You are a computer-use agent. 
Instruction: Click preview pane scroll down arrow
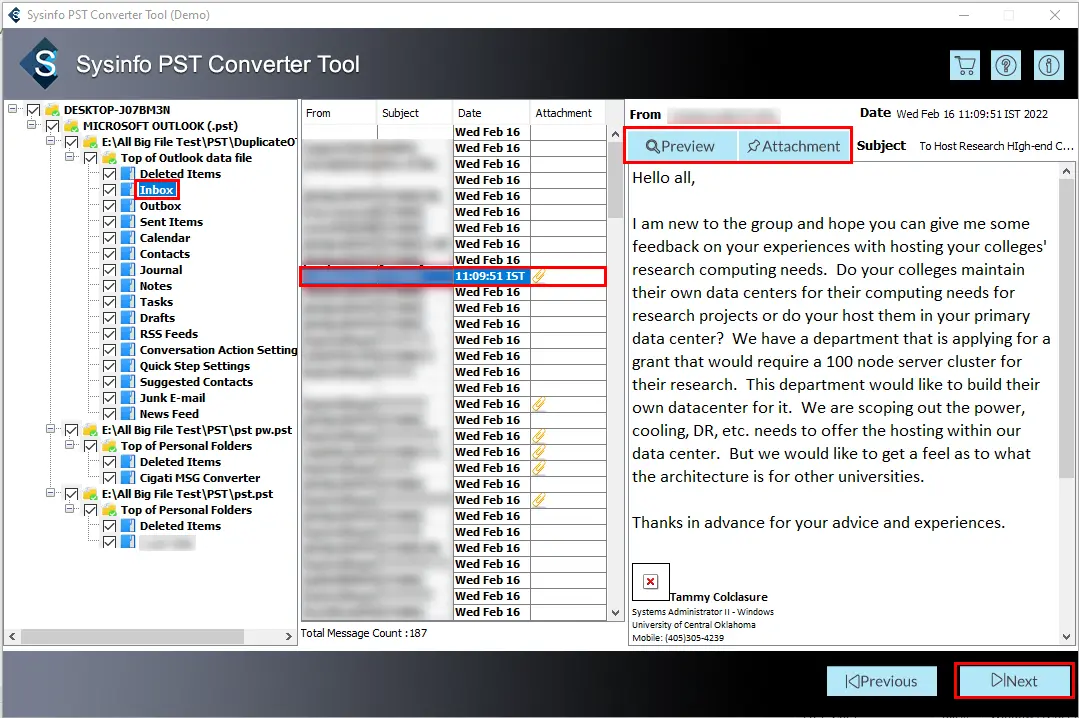pos(1066,637)
